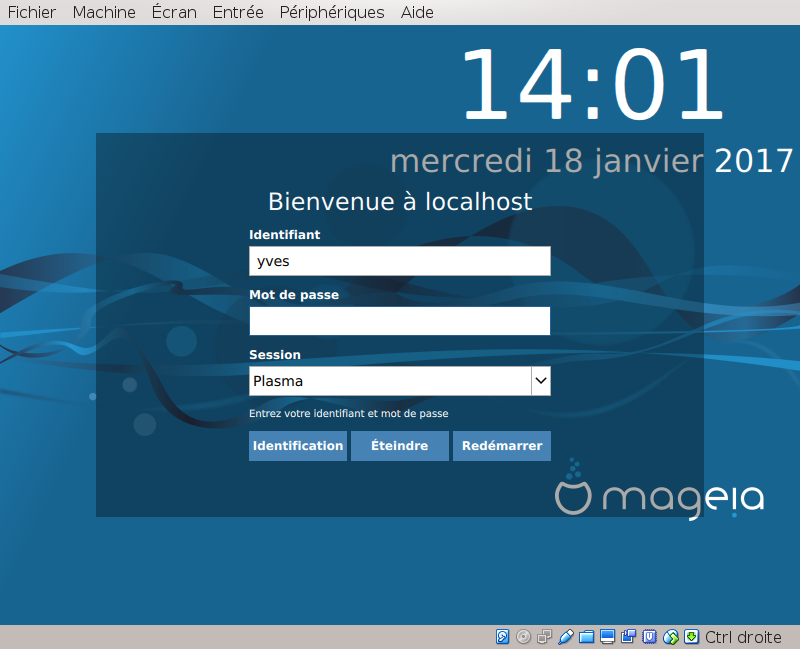Click the optical disc drive status icon

[523, 637]
